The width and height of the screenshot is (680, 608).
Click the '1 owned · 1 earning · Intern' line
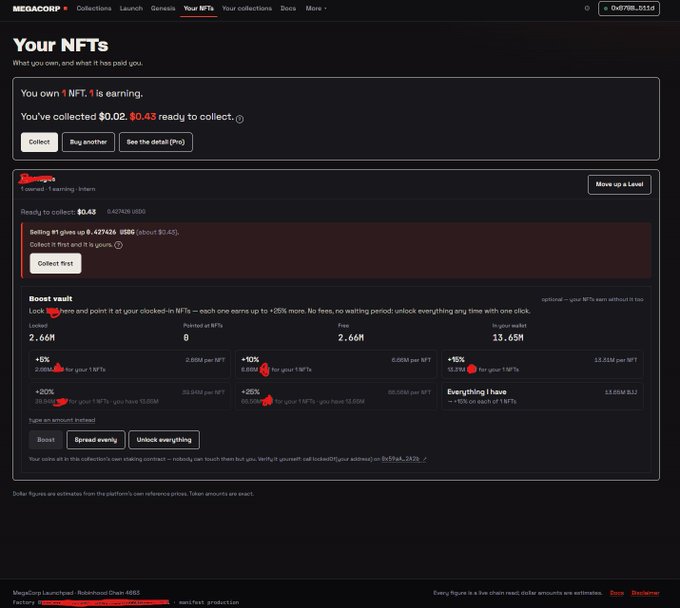[58, 189]
